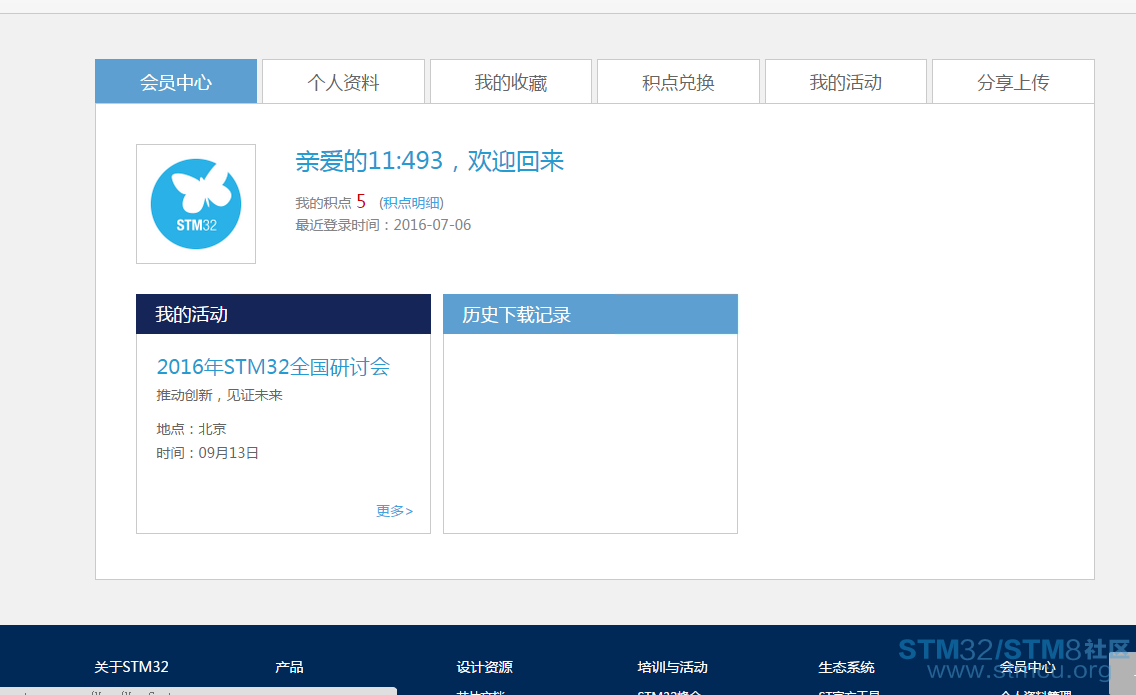1136x695 pixels.
Task: Click the 关于STM32 footer heading
Action: point(131,667)
